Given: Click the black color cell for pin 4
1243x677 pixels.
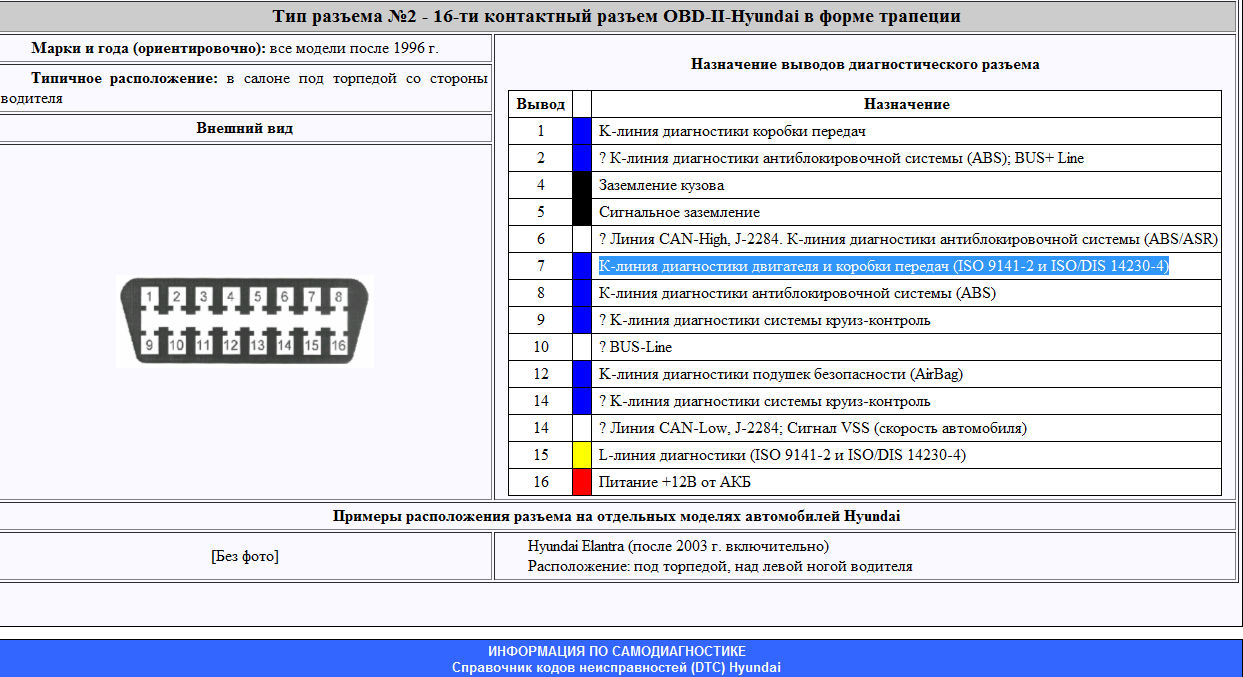Looking at the screenshot, I should 582,185.
